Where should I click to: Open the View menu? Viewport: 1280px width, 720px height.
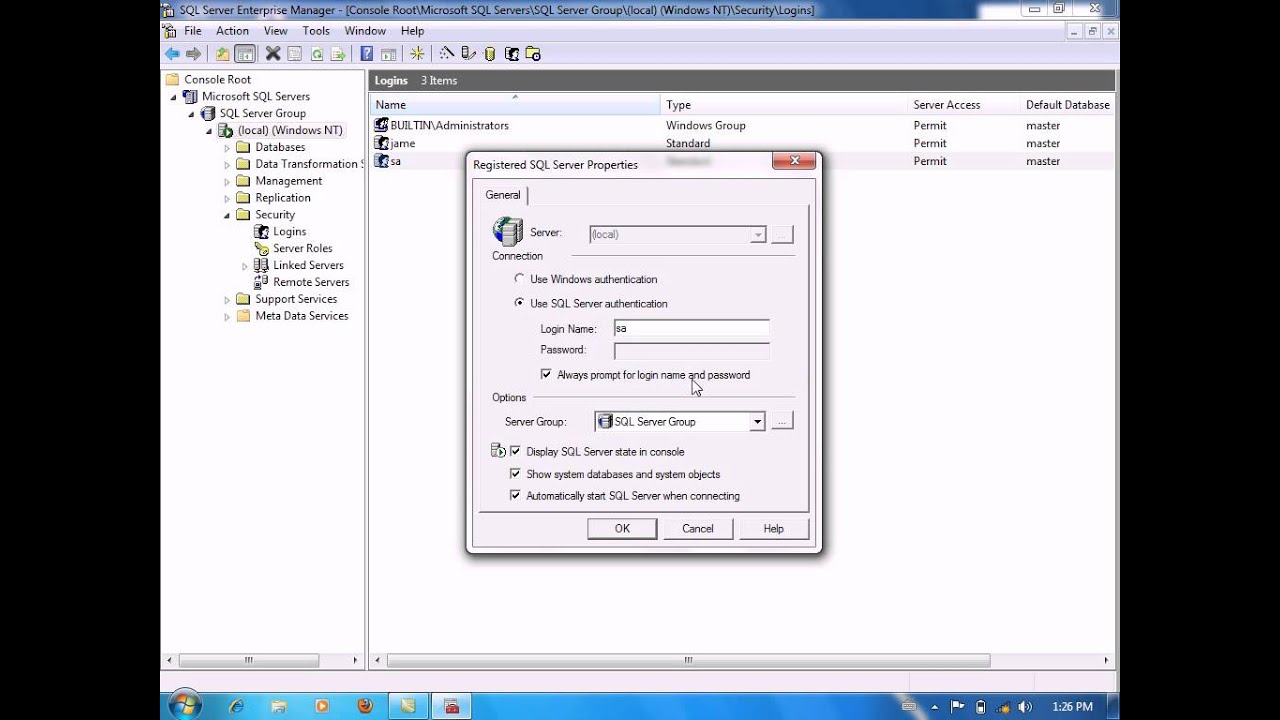(275, 31)
